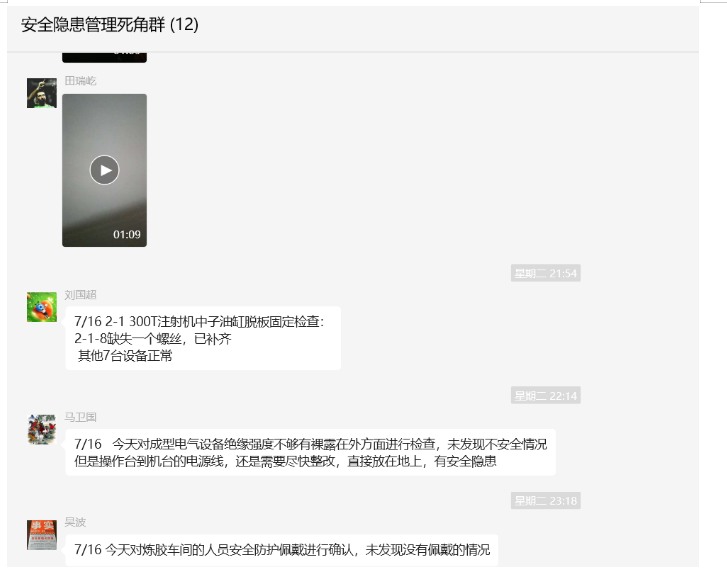Click the 星期二 21:54 timestamp
The height and width of the screenshot is (587, 727).
(546, 273)
